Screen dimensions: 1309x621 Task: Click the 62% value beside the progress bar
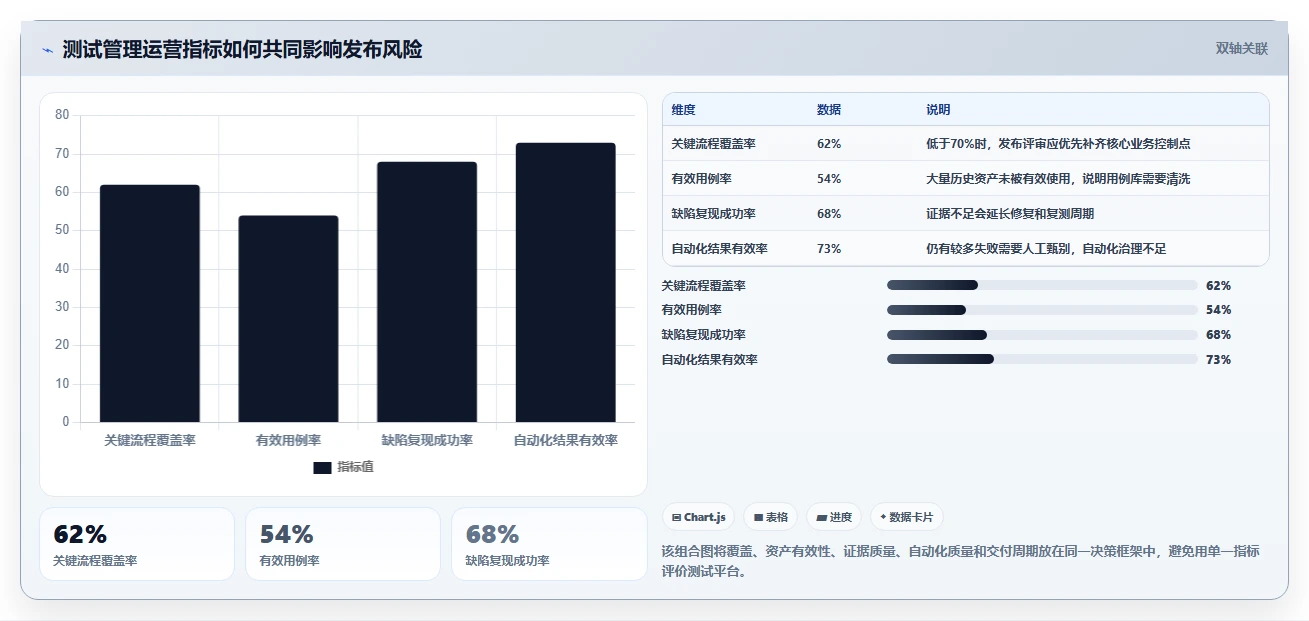click(1218, 285)
